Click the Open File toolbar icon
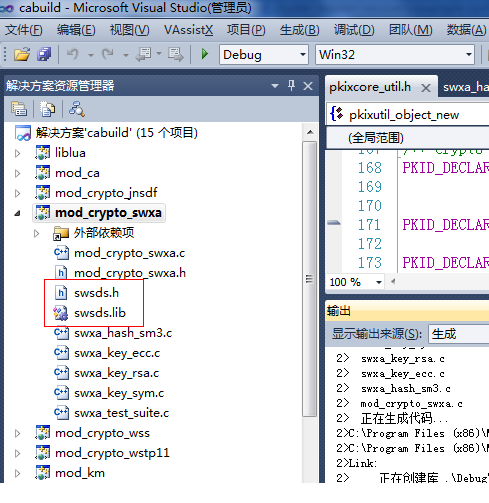The image size is (489, 503). pyautogui.click(x=22, y=54)
